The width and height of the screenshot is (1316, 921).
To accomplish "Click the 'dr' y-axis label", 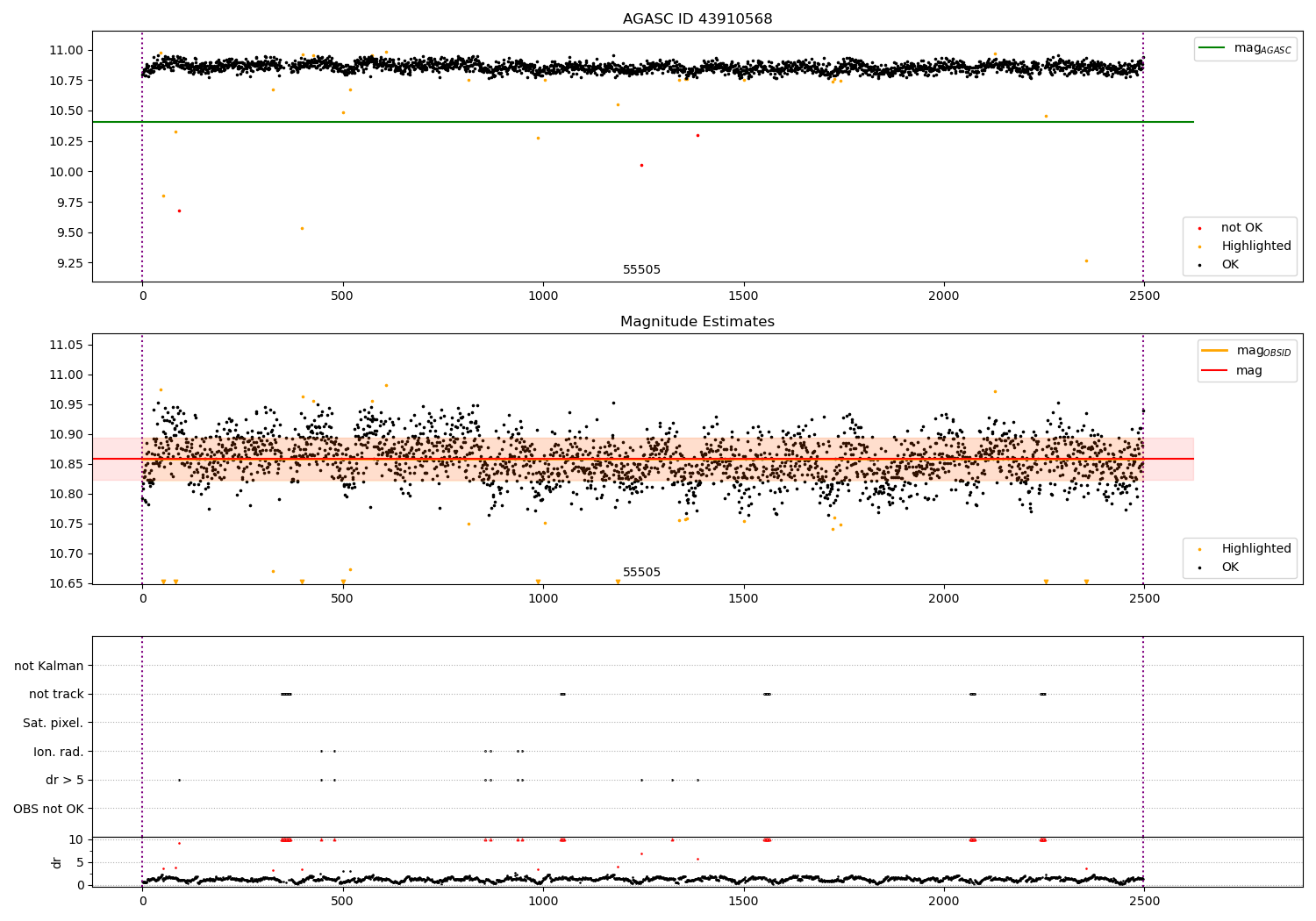I will [x=57, y=862].
